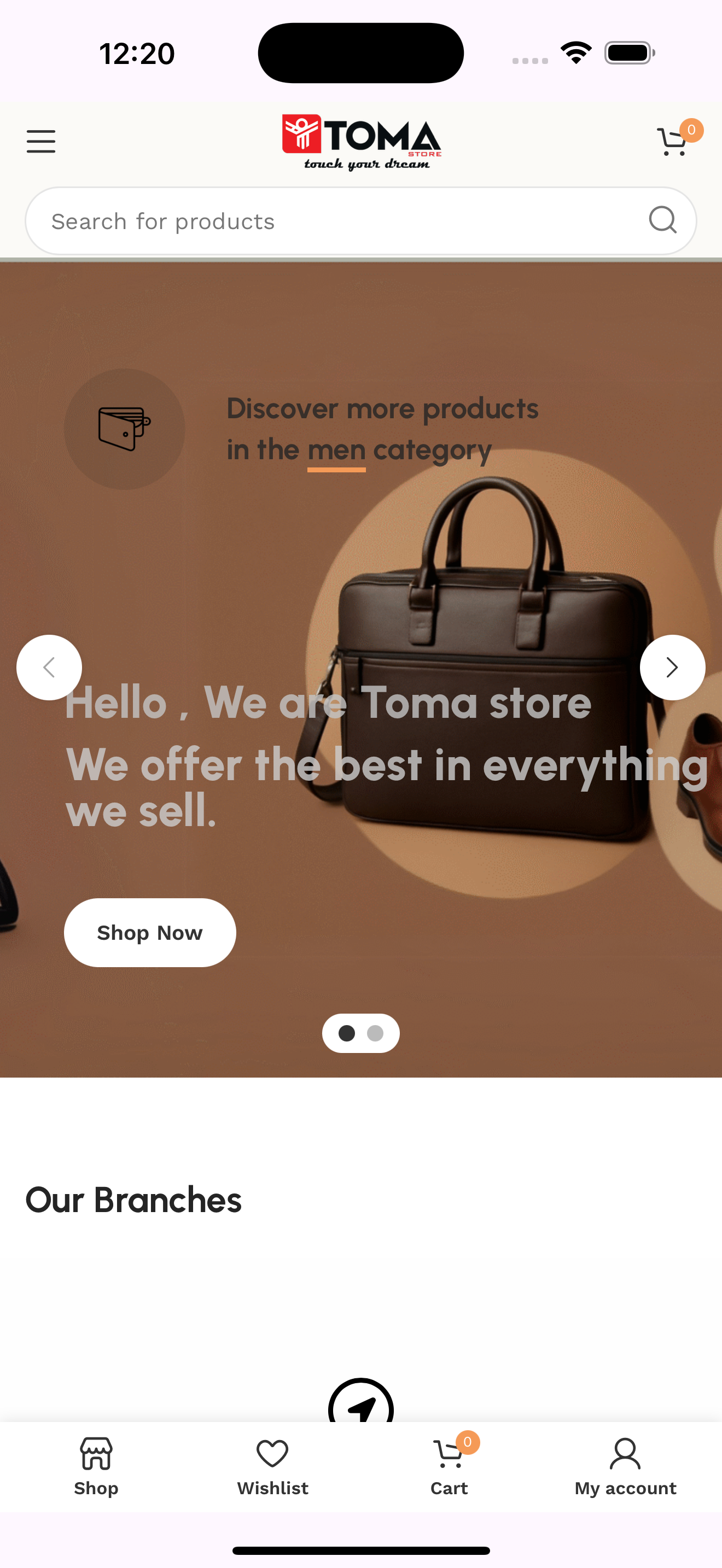
Task: Tap the Wi-Fi status icon
Action: click(x=576, y=52)
